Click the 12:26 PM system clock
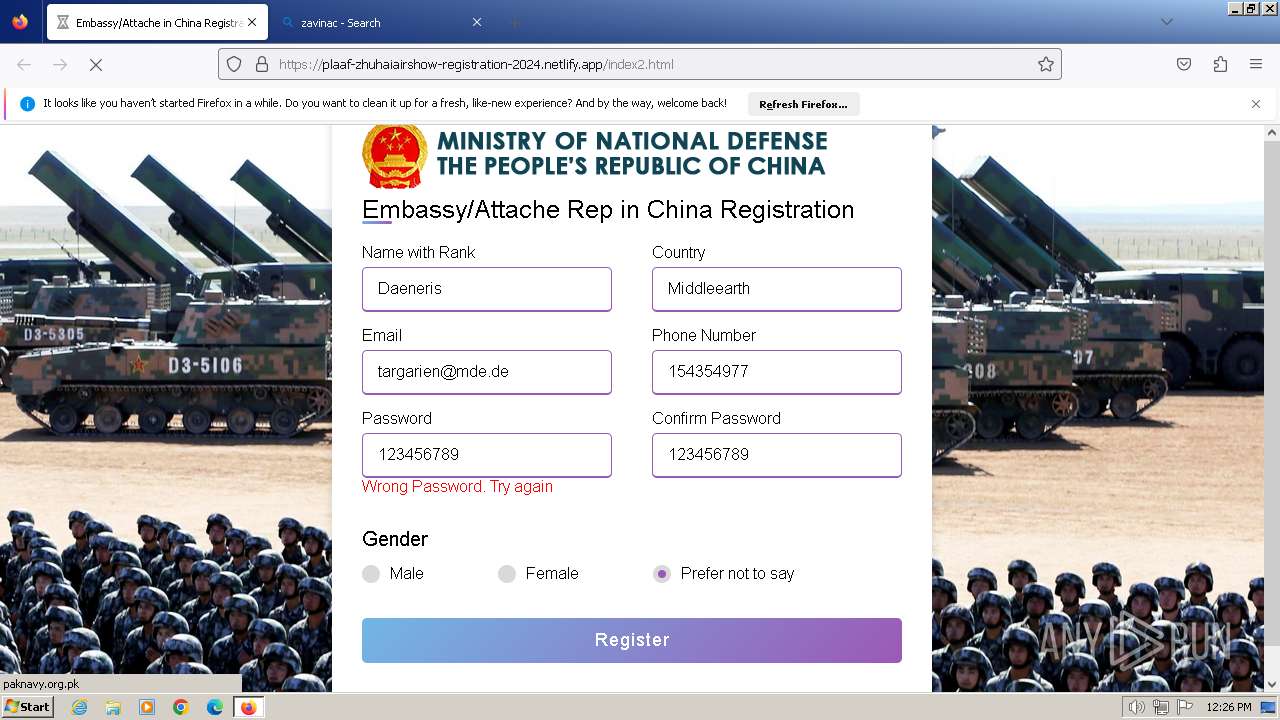 tap(1229, 707)
